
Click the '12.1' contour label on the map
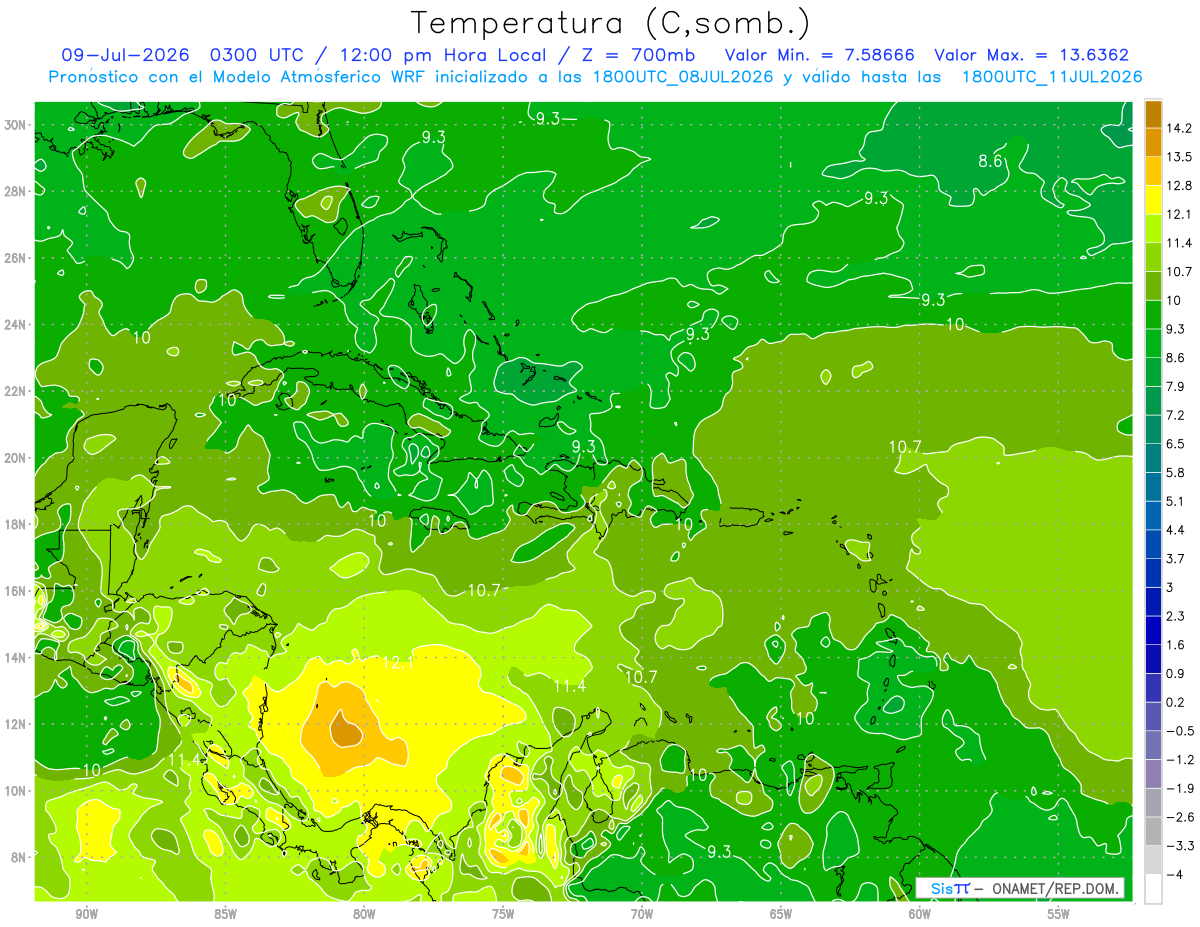point(398,663)
